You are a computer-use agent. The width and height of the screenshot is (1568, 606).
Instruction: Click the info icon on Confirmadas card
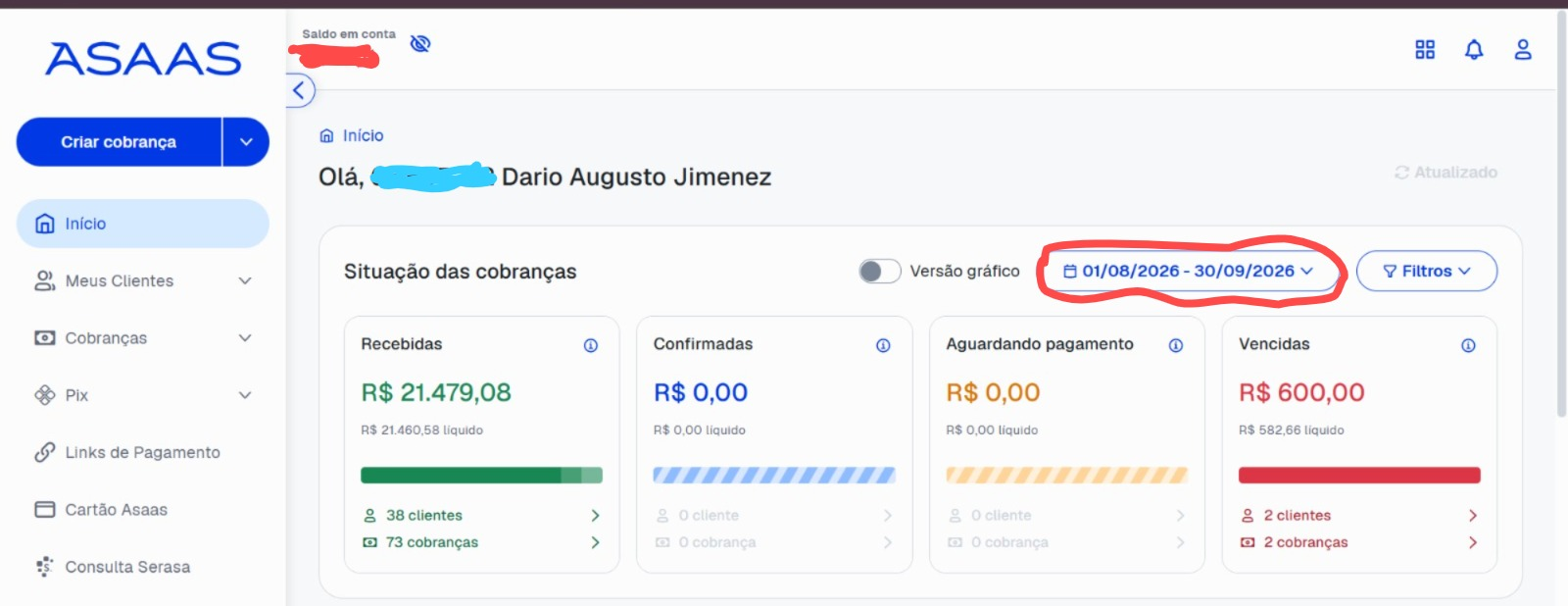pos(883,345)
